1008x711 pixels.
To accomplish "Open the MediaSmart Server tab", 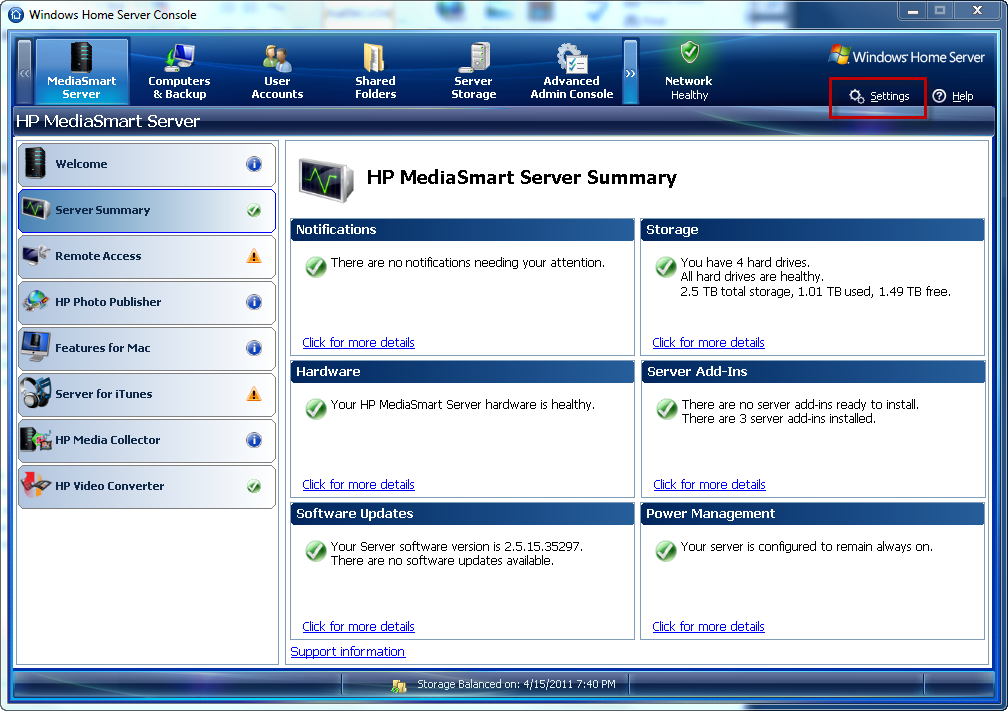I will (x=82, y=71).
